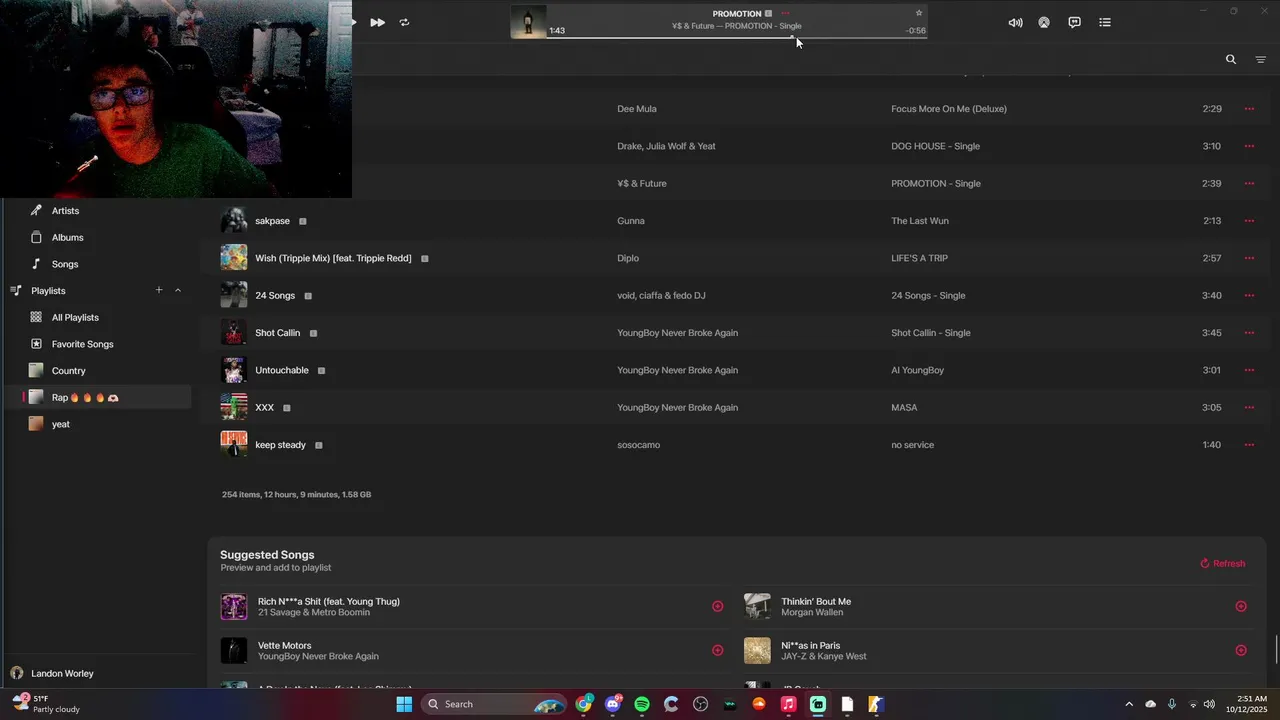Image resolution: width=1280 pixels, height=720 pixels.
Task: Open more options for sakpase row
Action: tap(1249, 221)
